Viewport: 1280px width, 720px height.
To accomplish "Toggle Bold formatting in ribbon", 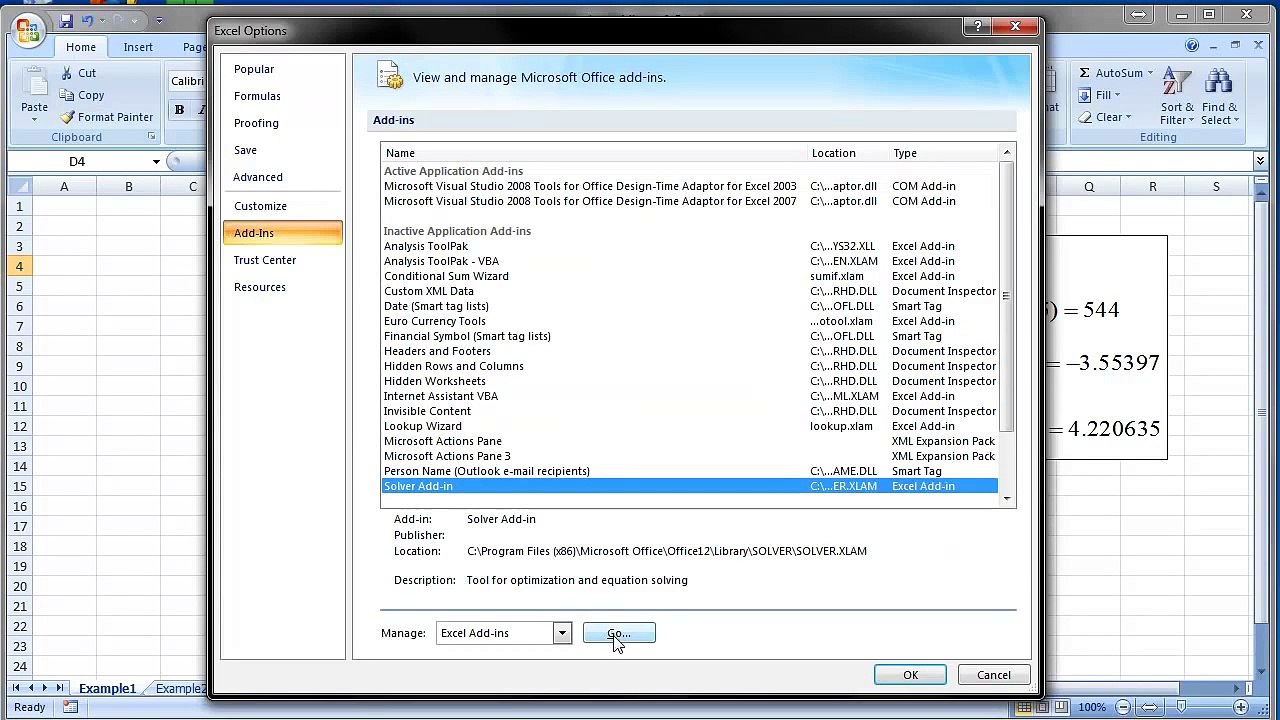I will (x=180, y=110).
